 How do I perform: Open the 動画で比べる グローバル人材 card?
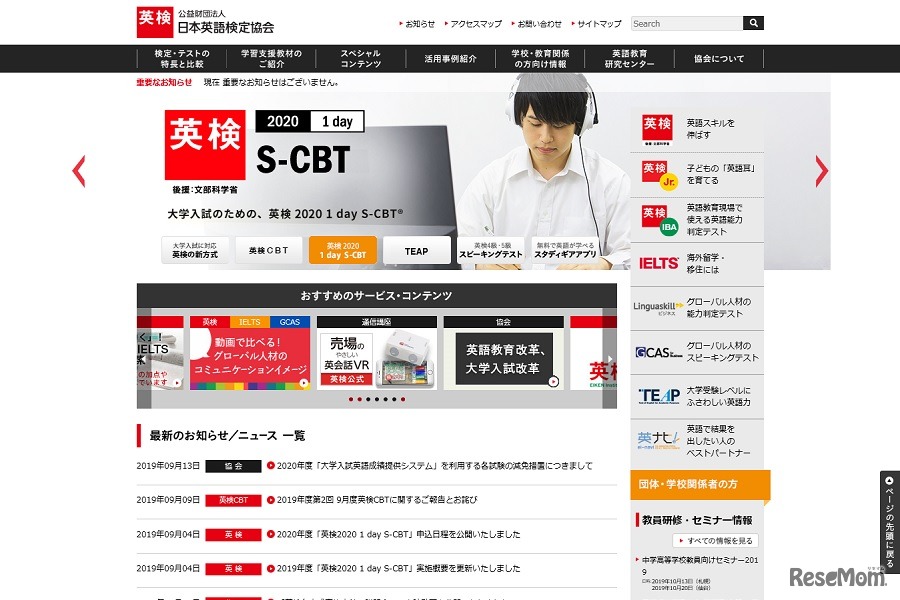click(x=250, y=353)
